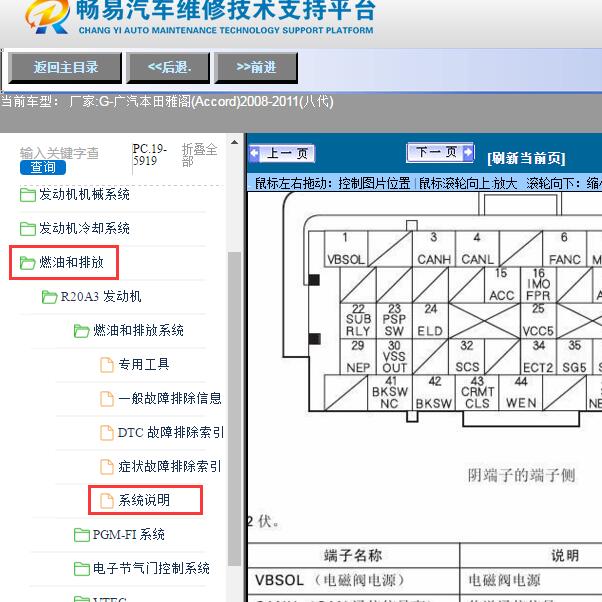Image resolution: width=602 pixels, height=602 pixels.
Task: Click SUB RLY terminal 22 in diagram
Action: 358,321
